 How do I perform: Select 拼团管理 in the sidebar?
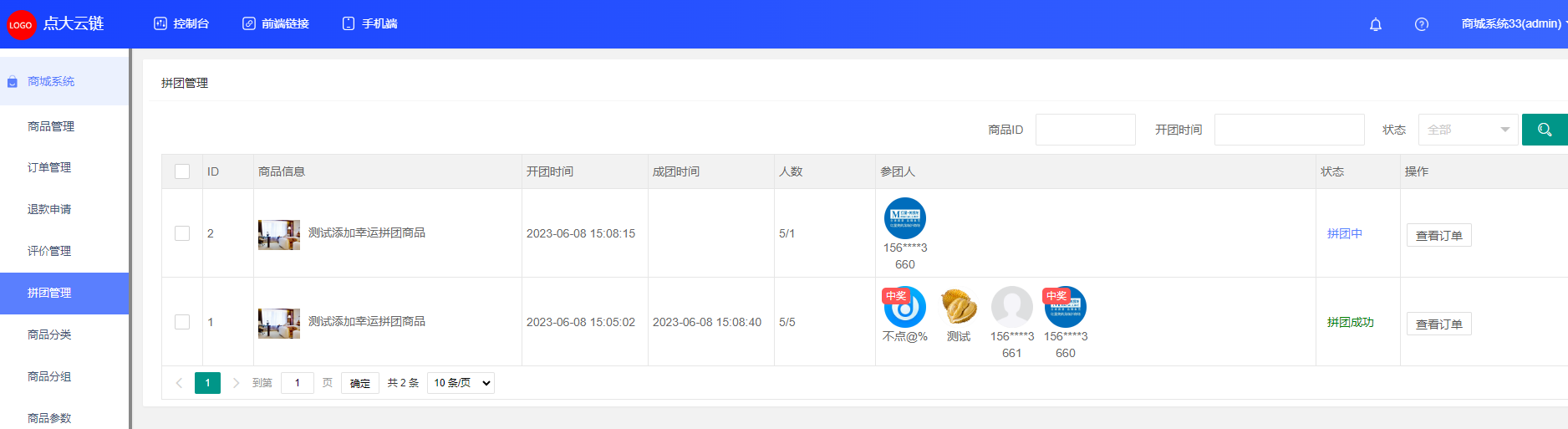click(64, 293)
